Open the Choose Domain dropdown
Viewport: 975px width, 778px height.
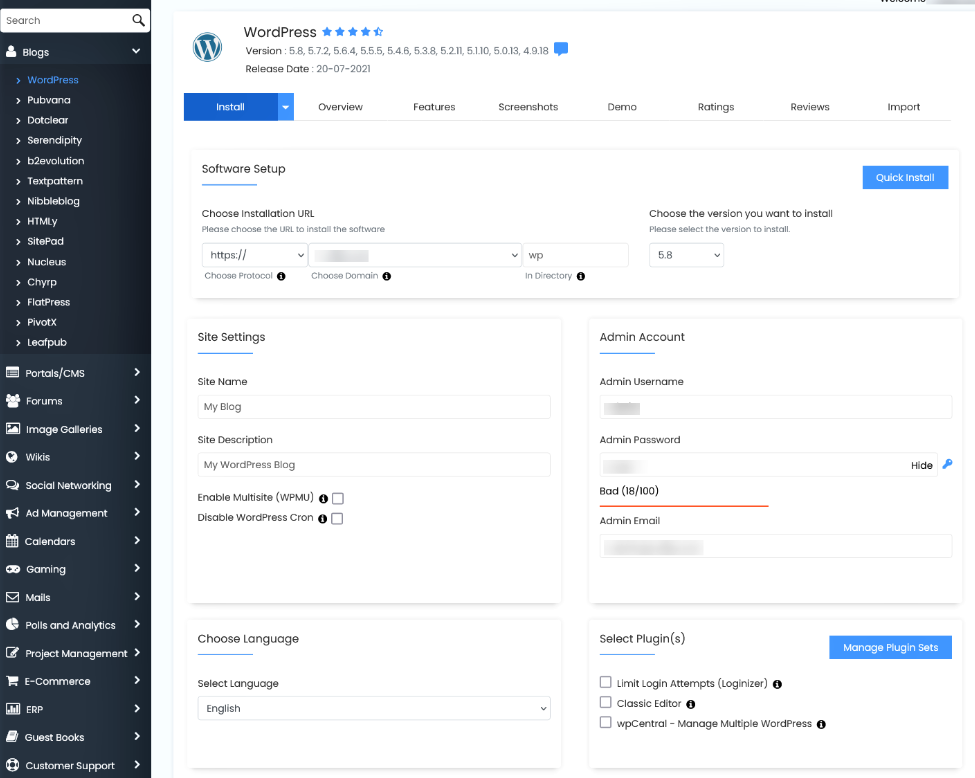(415, 255)
